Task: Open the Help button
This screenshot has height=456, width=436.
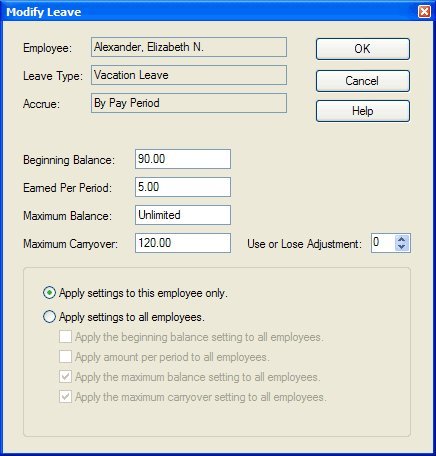Action: (x=363, y=111)
